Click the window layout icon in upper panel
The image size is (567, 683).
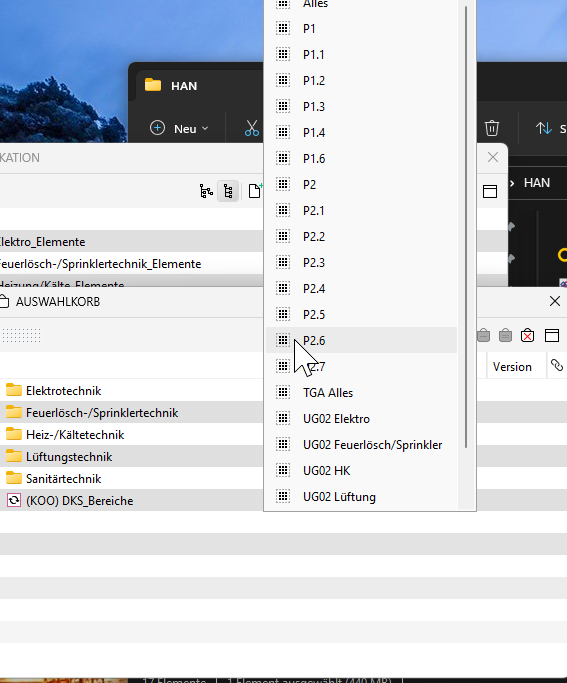click(x=490, y=191)
